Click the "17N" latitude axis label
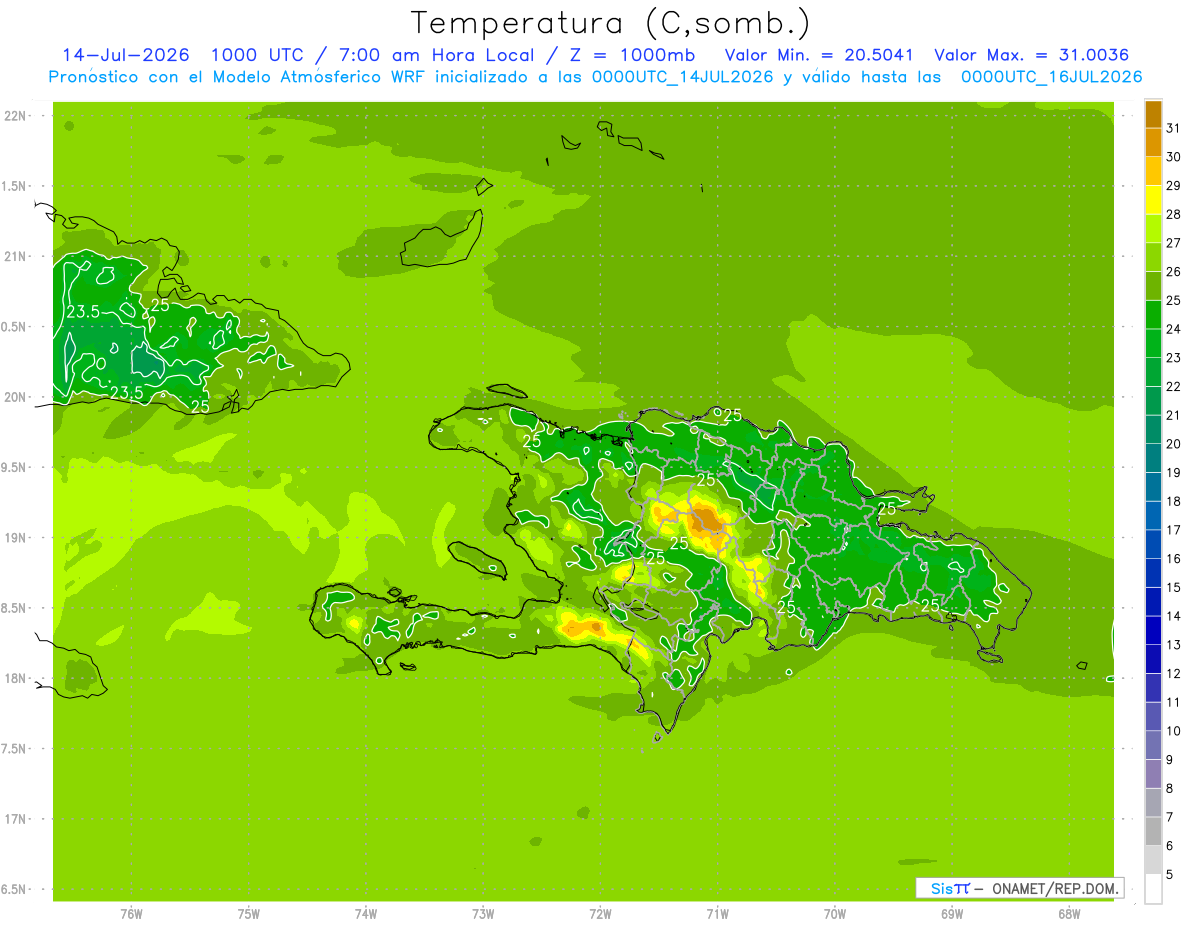Viewport: 1200px width, 927px height. pyautogui.click(x=15, y=819)
